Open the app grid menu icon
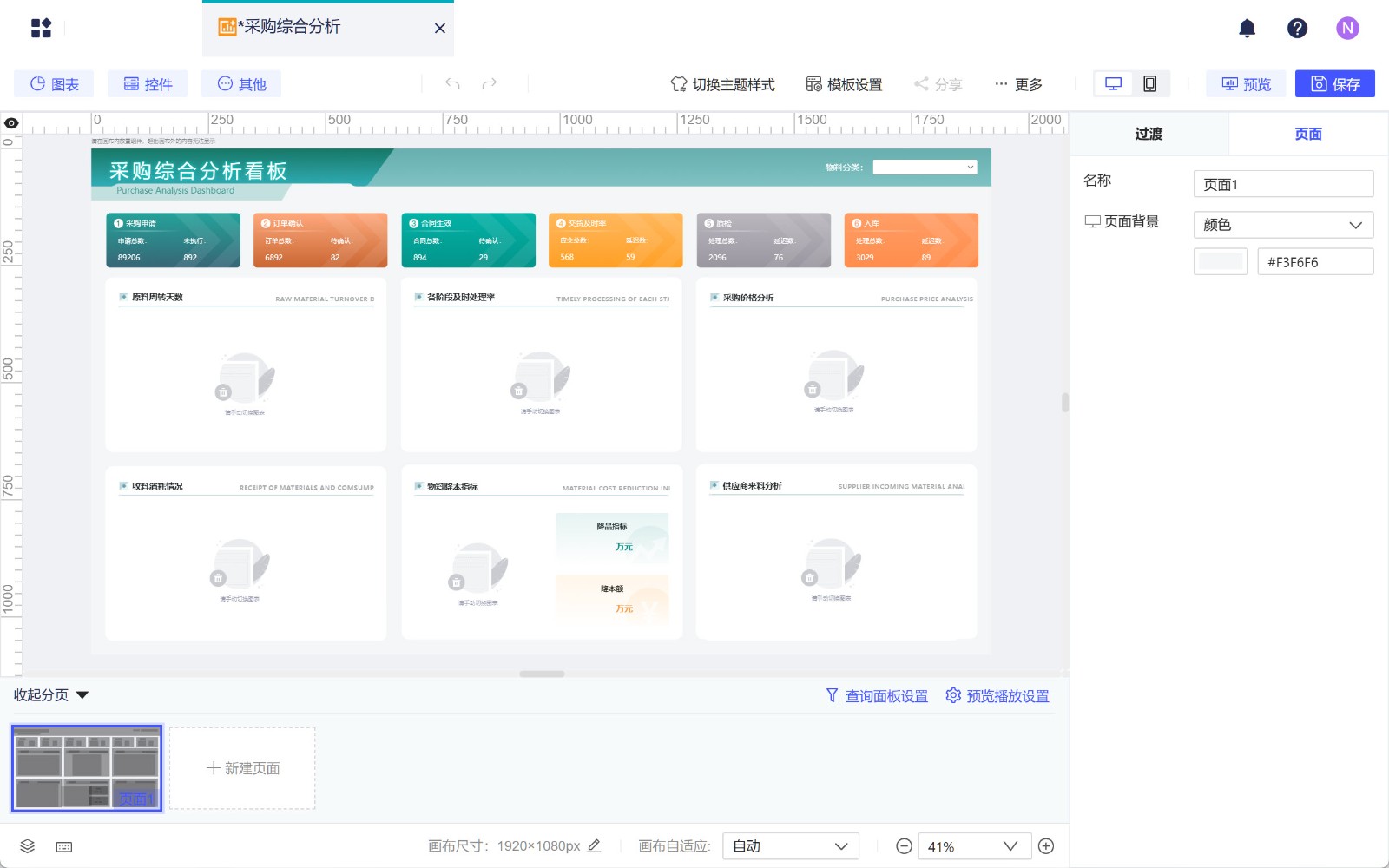The height and width of the screenshot is (868, 1389). tap(41, 28)
